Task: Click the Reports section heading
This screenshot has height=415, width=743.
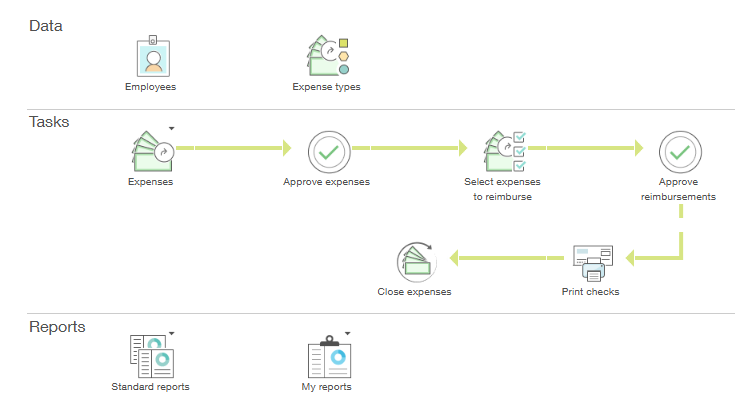Action: [x=57, y=327]
